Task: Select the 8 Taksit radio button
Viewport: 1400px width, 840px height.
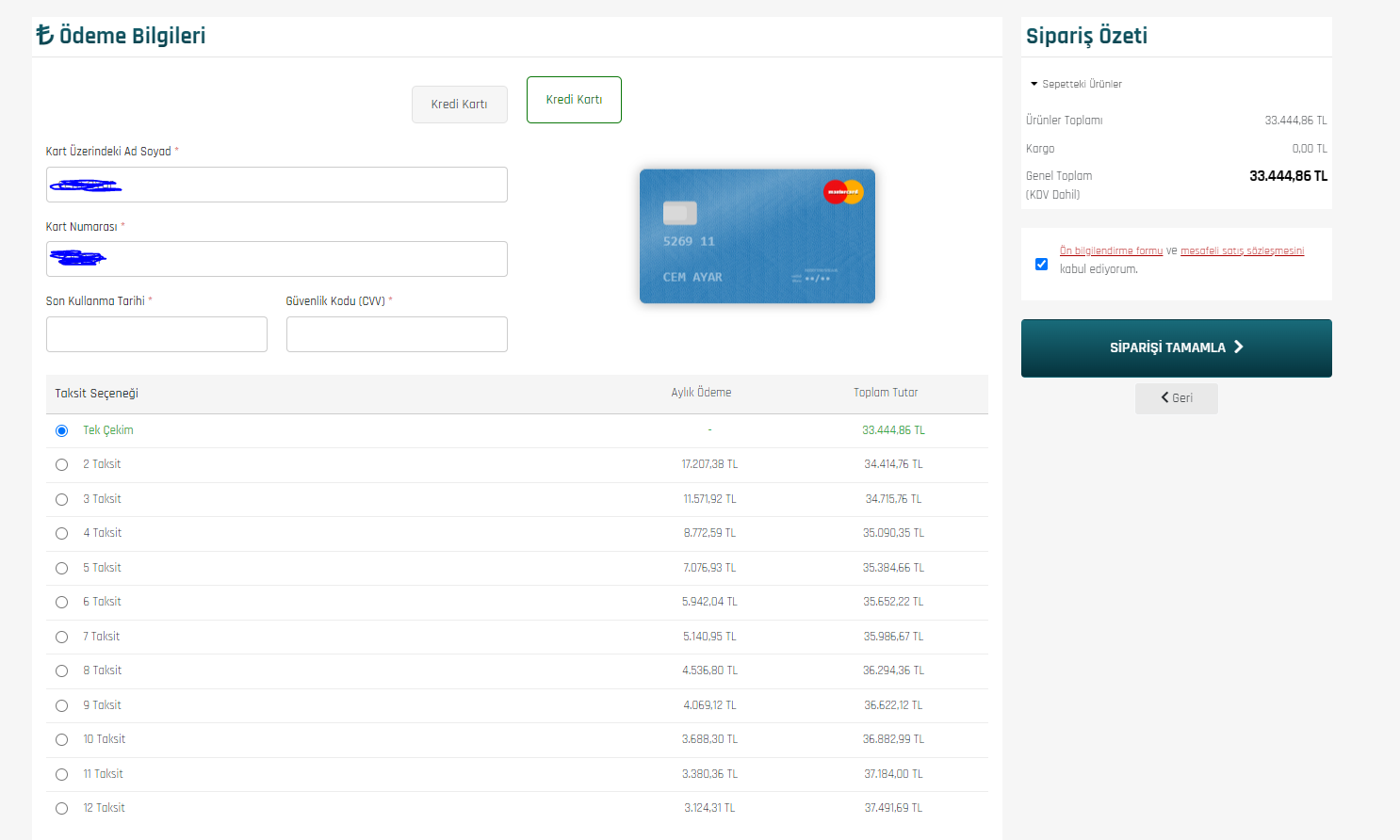Action: click(x=61, y=670)
